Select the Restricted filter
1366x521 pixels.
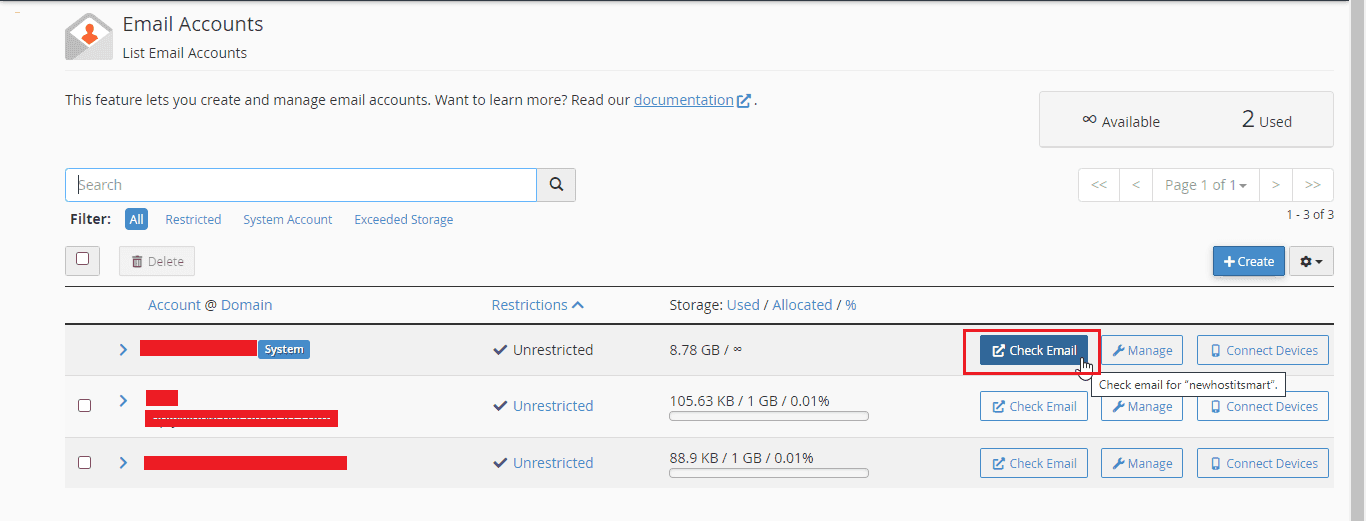[193, 219]
